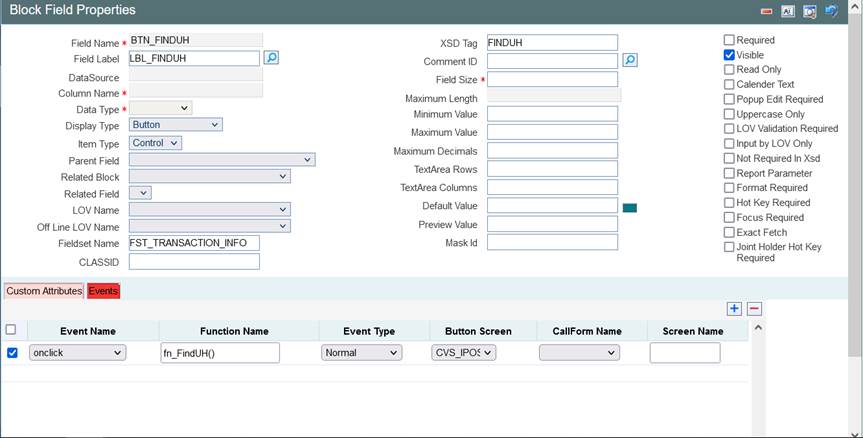Expand the Parent Field dropdown
863x438 pixels.
pos(222,160)
